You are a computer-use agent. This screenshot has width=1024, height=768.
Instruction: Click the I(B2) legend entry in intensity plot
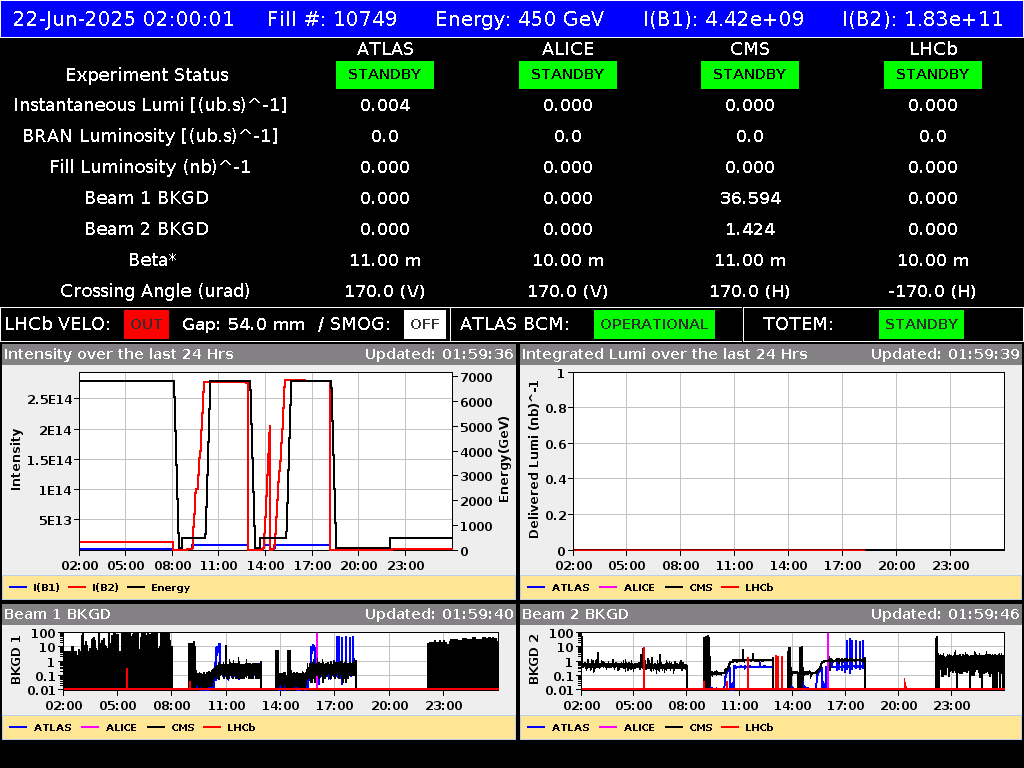[x=93, y=588]
